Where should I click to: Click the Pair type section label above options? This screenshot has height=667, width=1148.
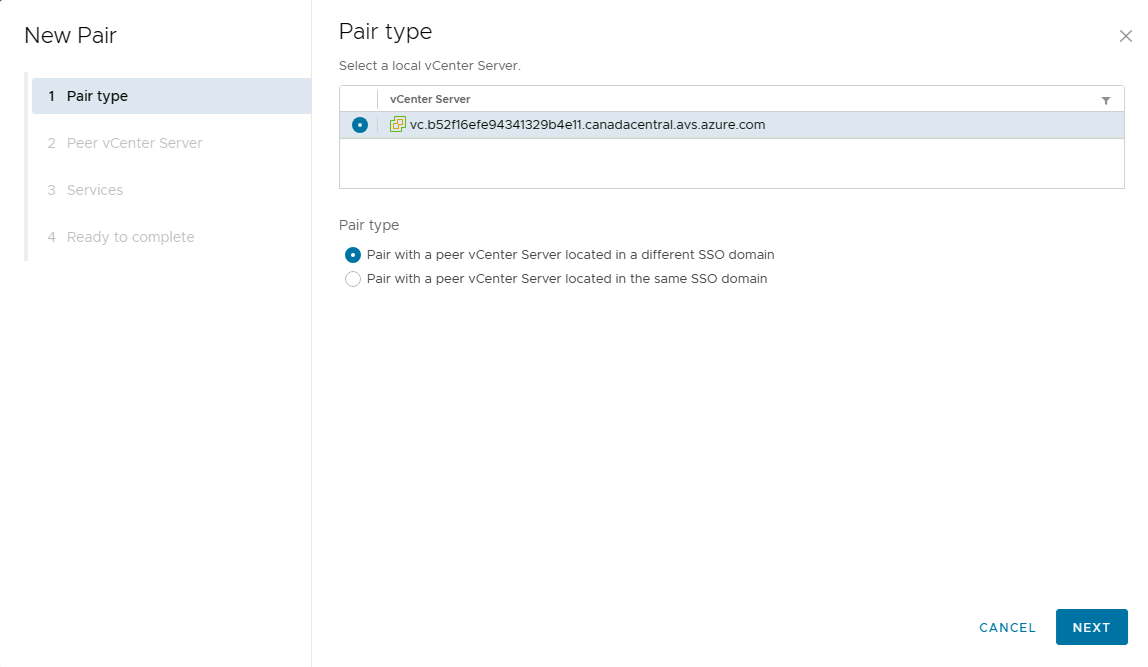pyautogui.click(x=369, y=226)
